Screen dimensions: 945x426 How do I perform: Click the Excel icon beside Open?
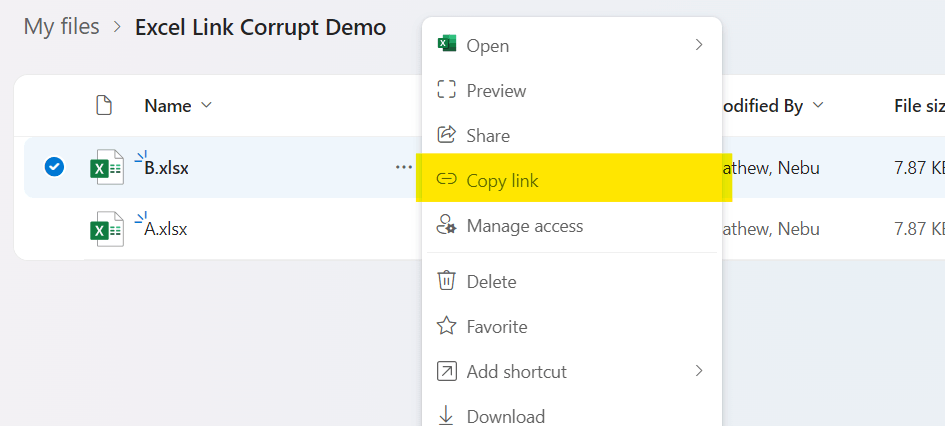[x=447, y=45]
